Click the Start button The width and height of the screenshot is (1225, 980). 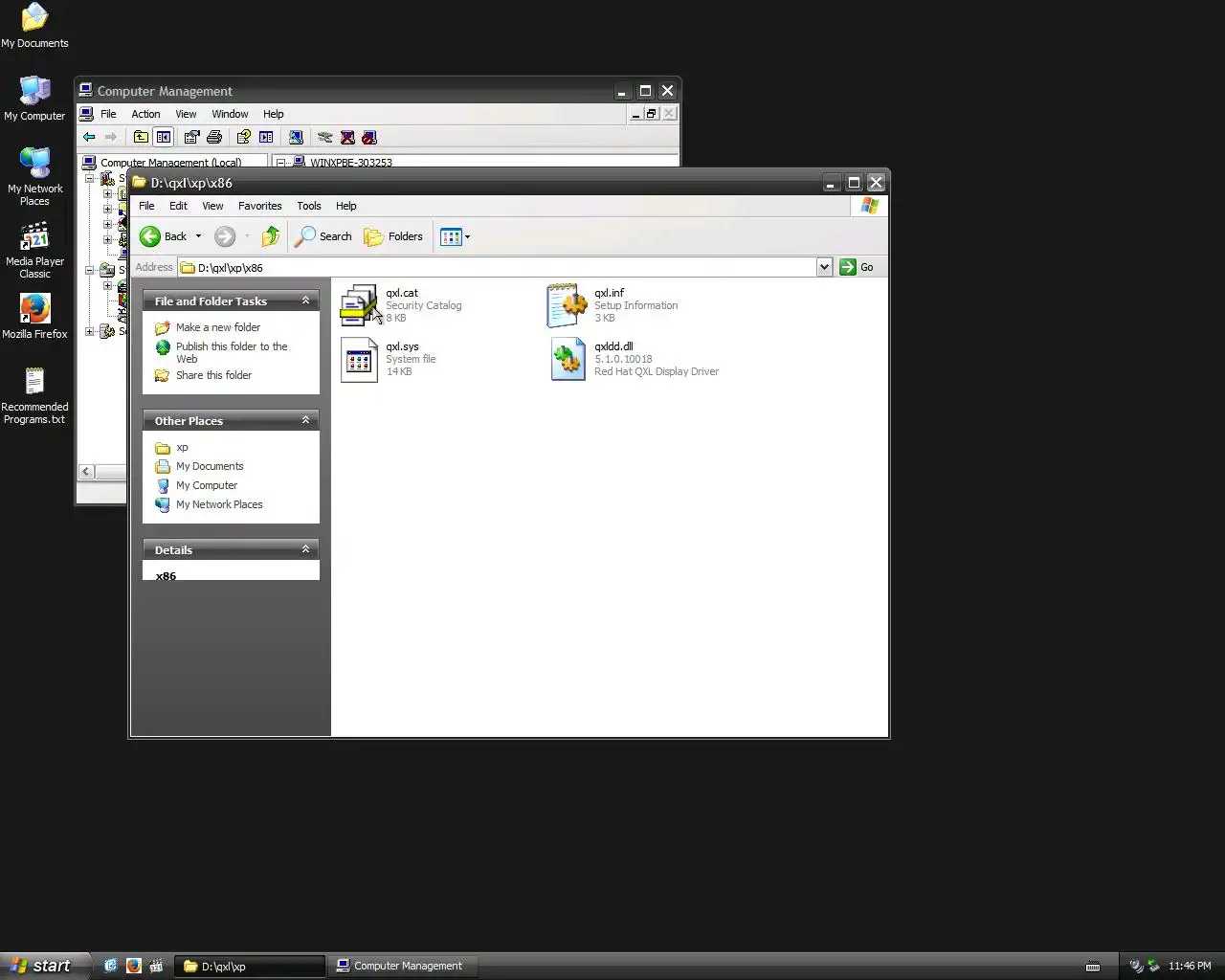(45, 966)
